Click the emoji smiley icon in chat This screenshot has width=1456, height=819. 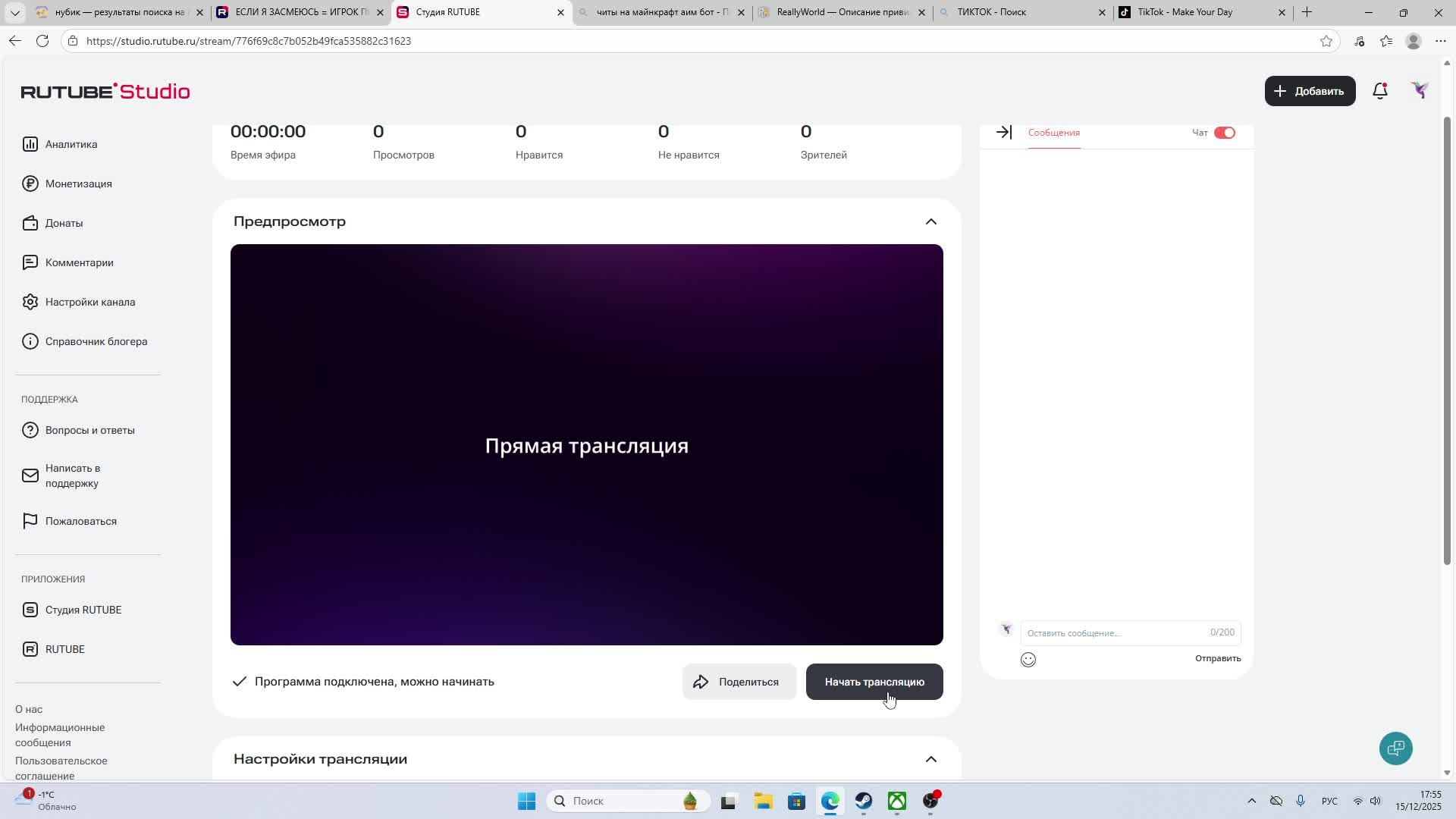[x=1028, y=660]
